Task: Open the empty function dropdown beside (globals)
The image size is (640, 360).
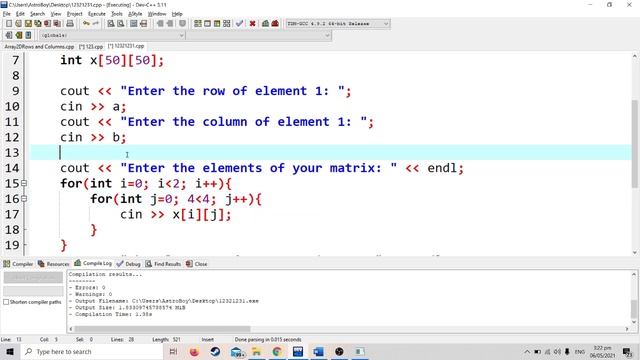Action: (259, 36)
